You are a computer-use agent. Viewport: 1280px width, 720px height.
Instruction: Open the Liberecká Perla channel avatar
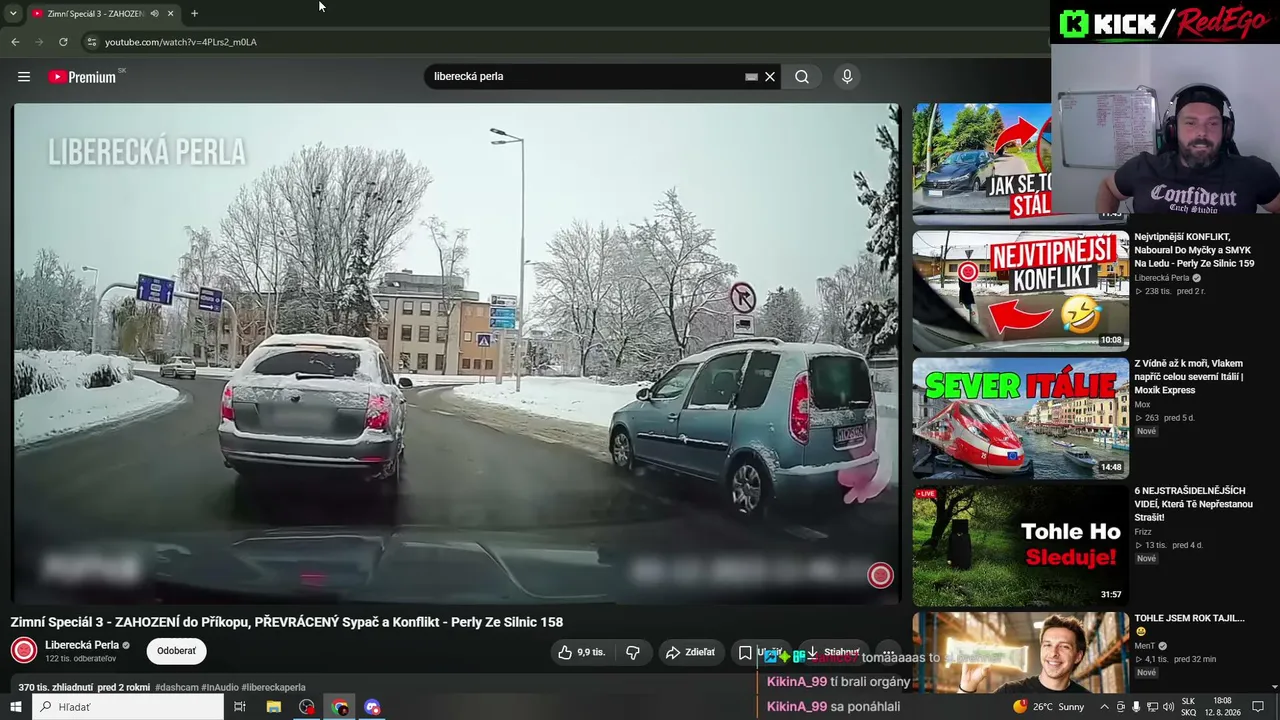tap(23, 650)
